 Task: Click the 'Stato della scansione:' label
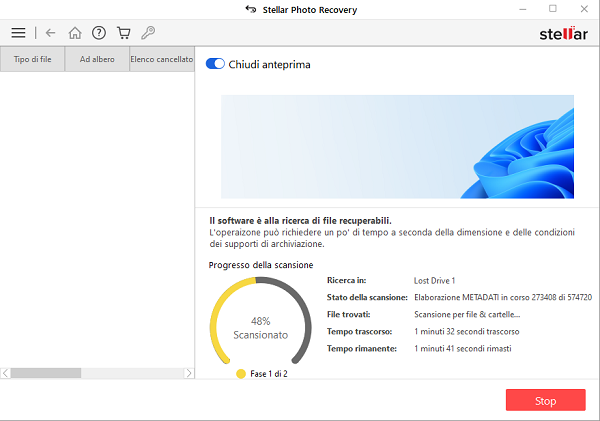point(367,297)
